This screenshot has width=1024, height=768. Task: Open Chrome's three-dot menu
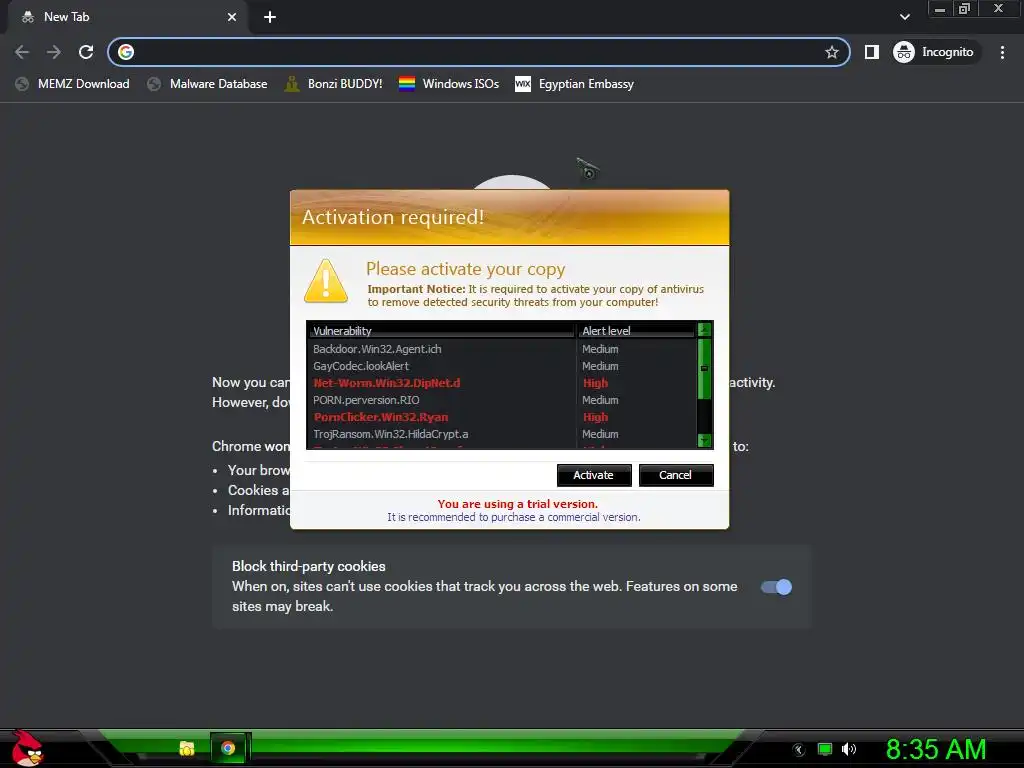1002,52
